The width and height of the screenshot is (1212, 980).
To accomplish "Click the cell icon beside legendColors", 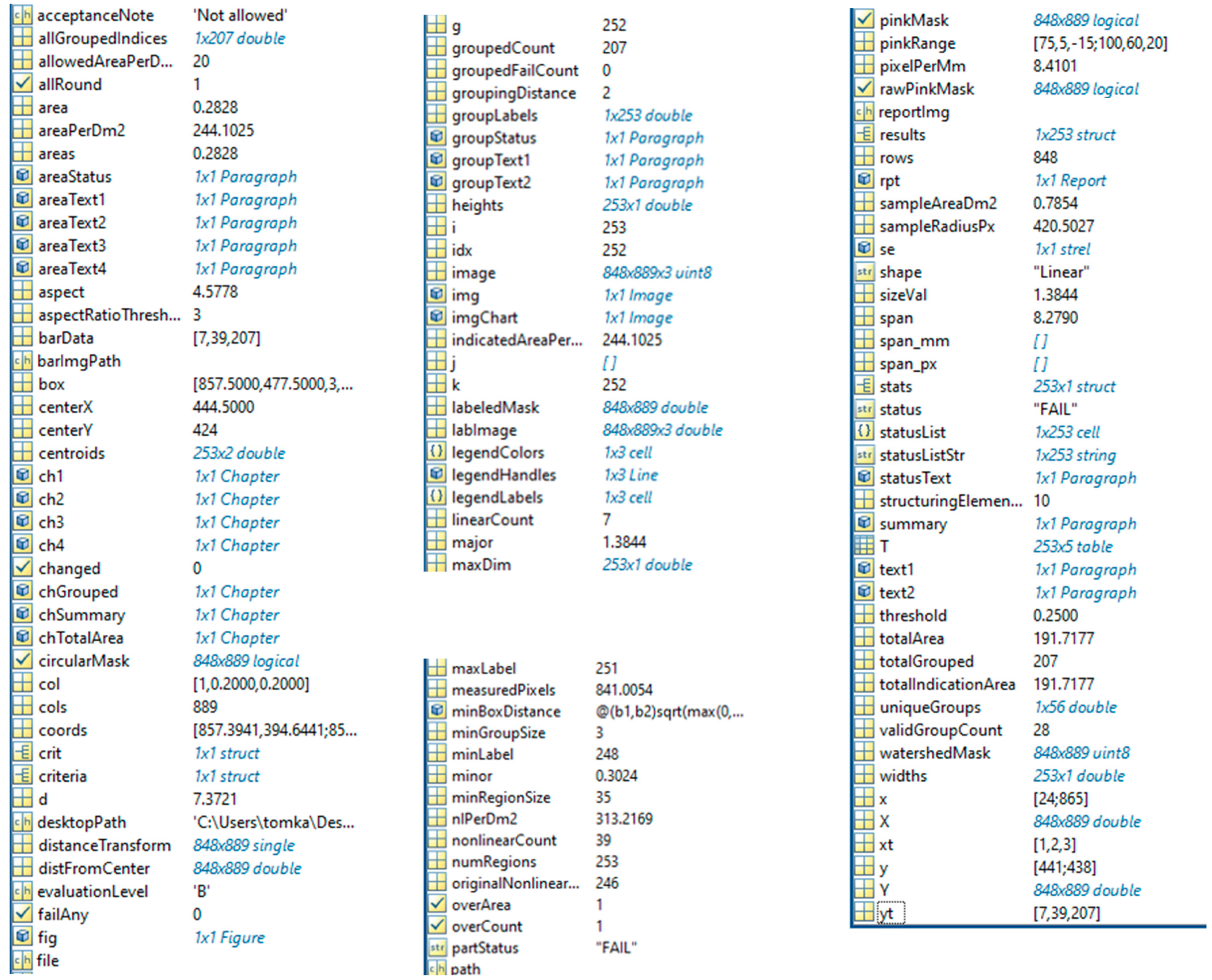I will pyautogui.click(x=436, y=452).
